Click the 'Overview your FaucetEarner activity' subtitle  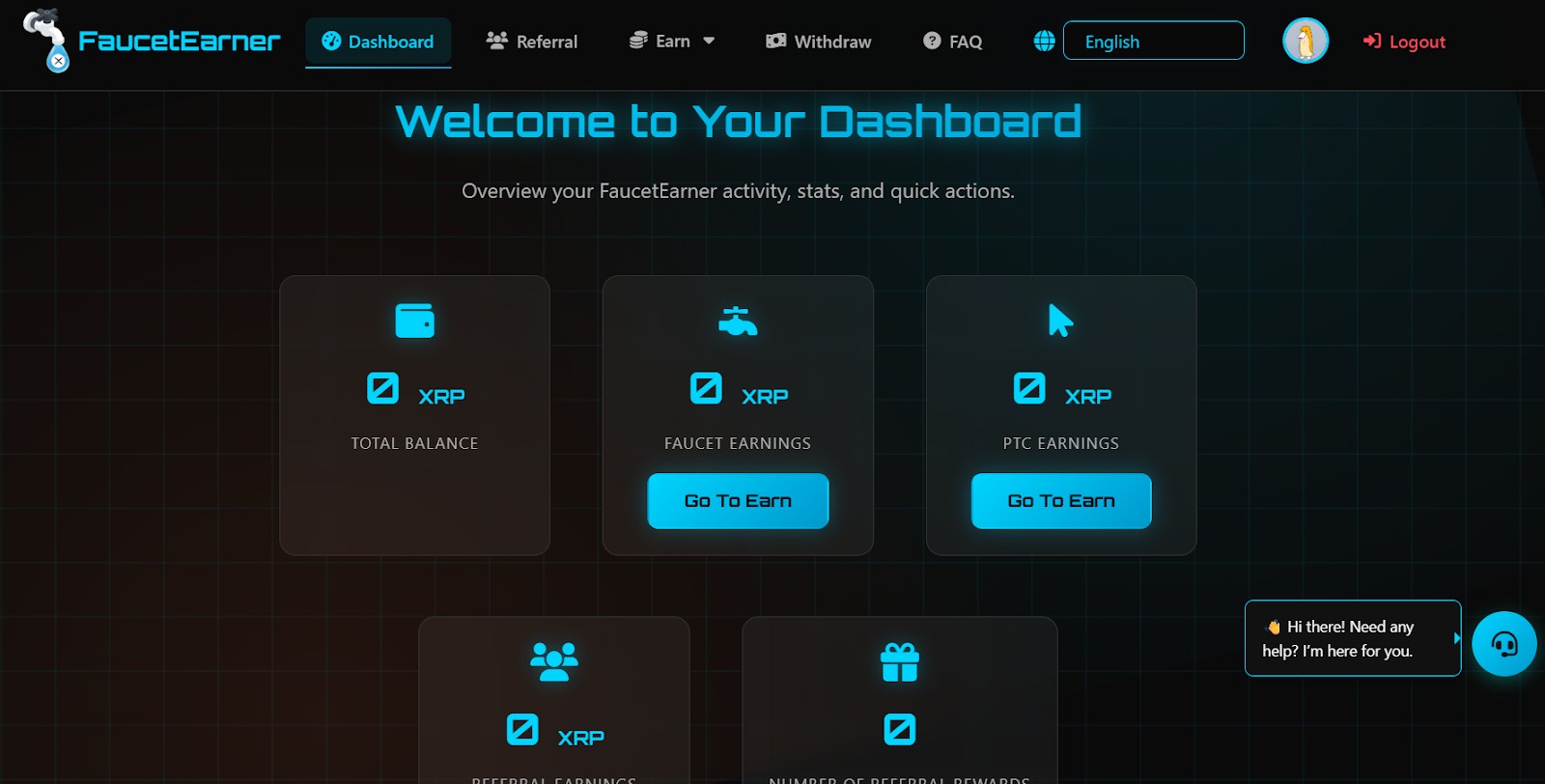(738, 191)
